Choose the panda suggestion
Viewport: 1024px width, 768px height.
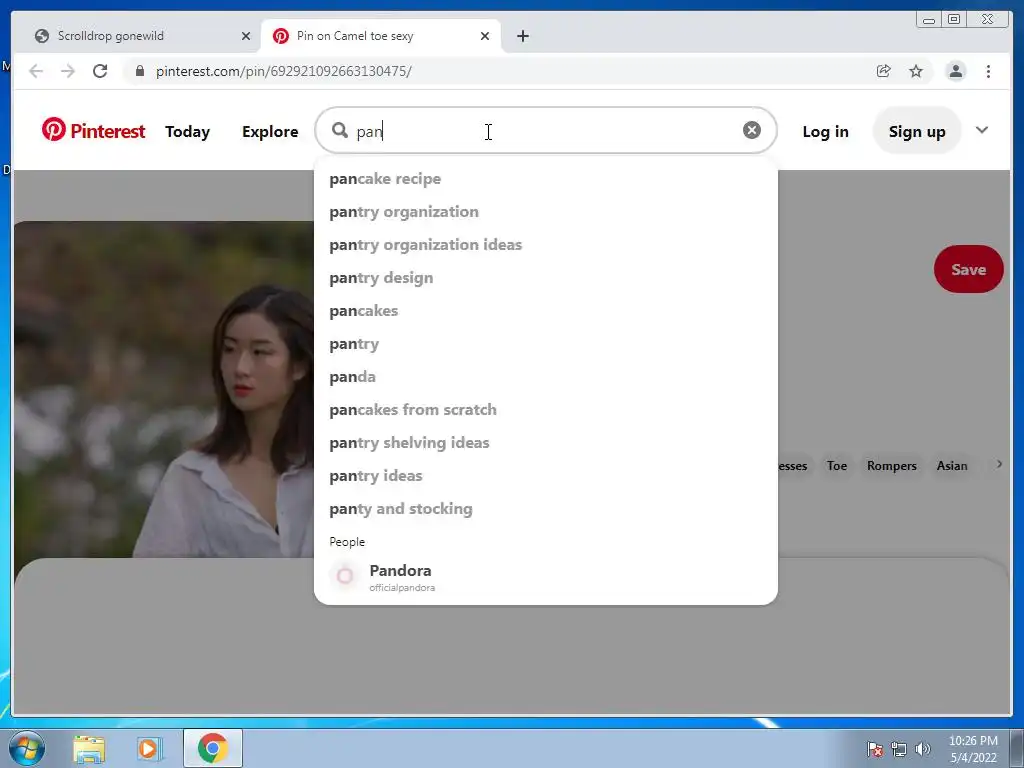[x=545, y=376]
